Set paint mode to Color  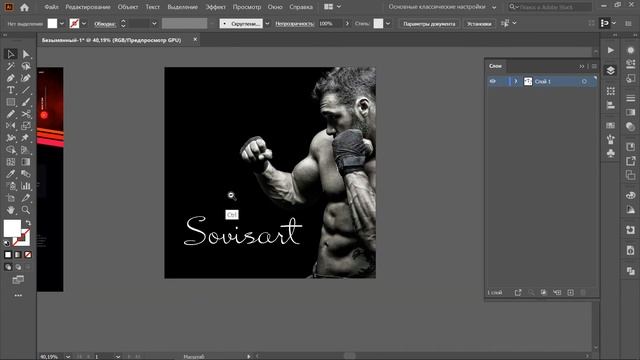tap(8, 255)
